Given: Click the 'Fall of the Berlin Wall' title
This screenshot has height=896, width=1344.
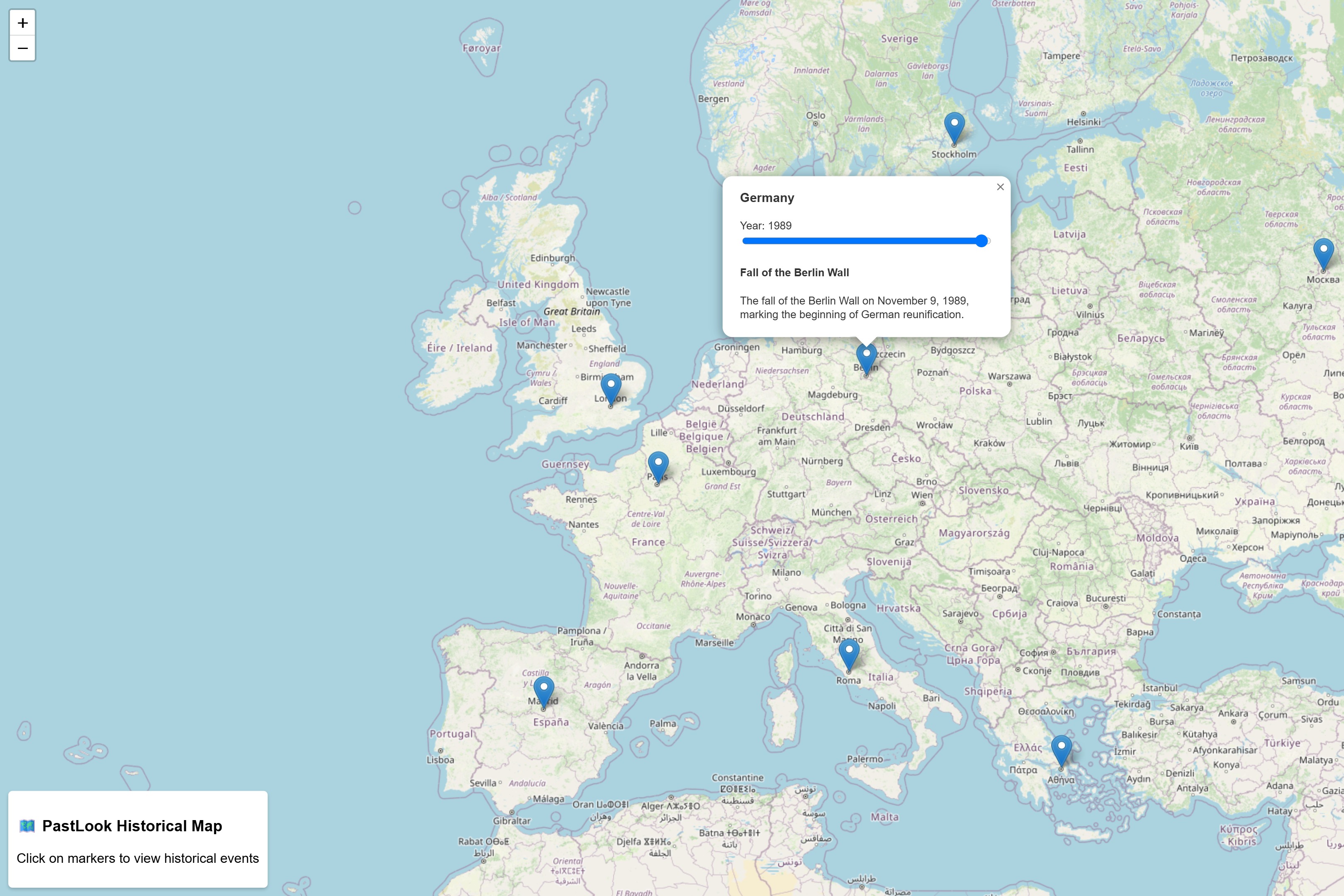Looking at the screenshot, I should click(794, 273).
